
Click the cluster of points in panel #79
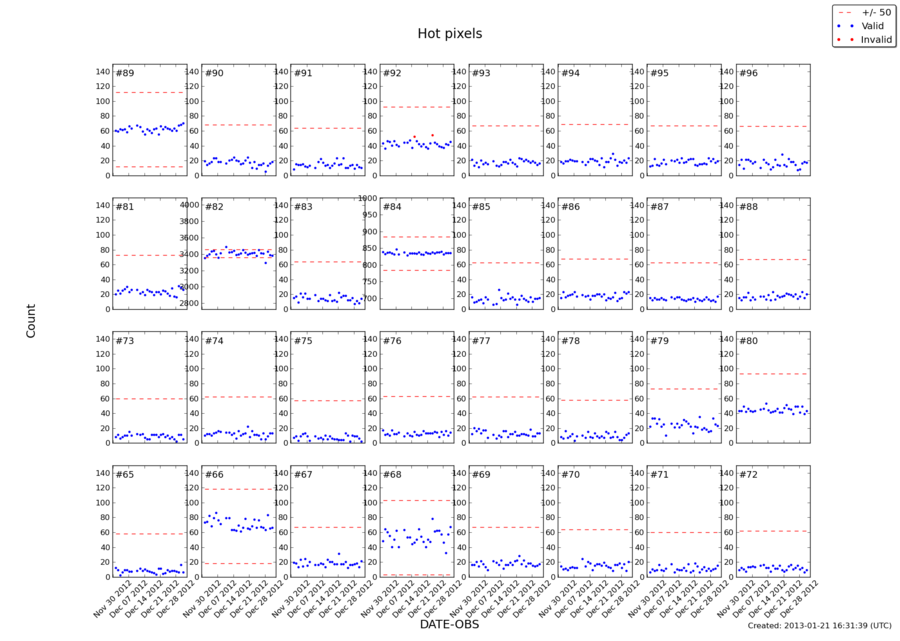[680, 424]
